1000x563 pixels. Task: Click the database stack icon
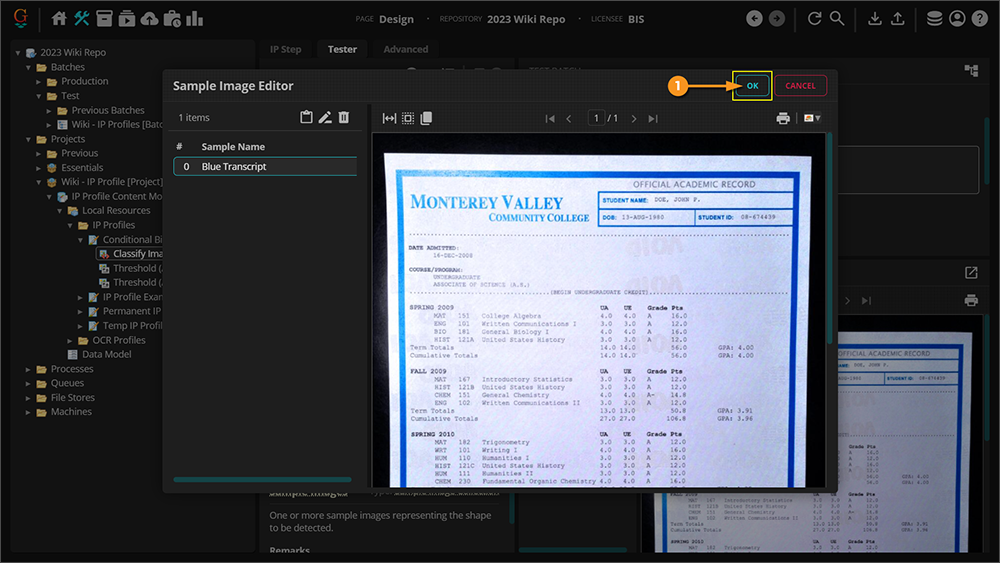coord(934,19)
